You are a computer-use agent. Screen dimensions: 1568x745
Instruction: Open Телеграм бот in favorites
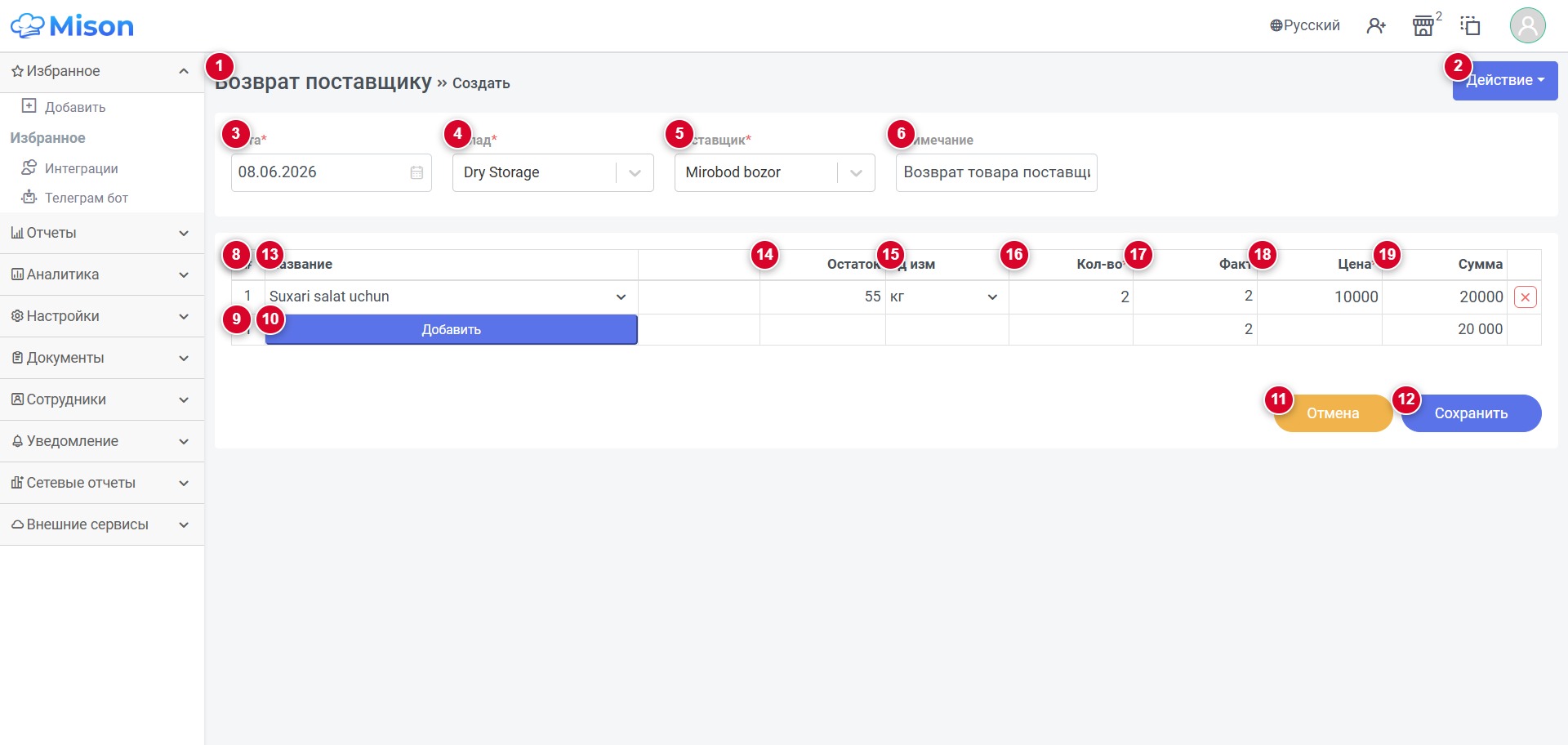tap(86, 198)
